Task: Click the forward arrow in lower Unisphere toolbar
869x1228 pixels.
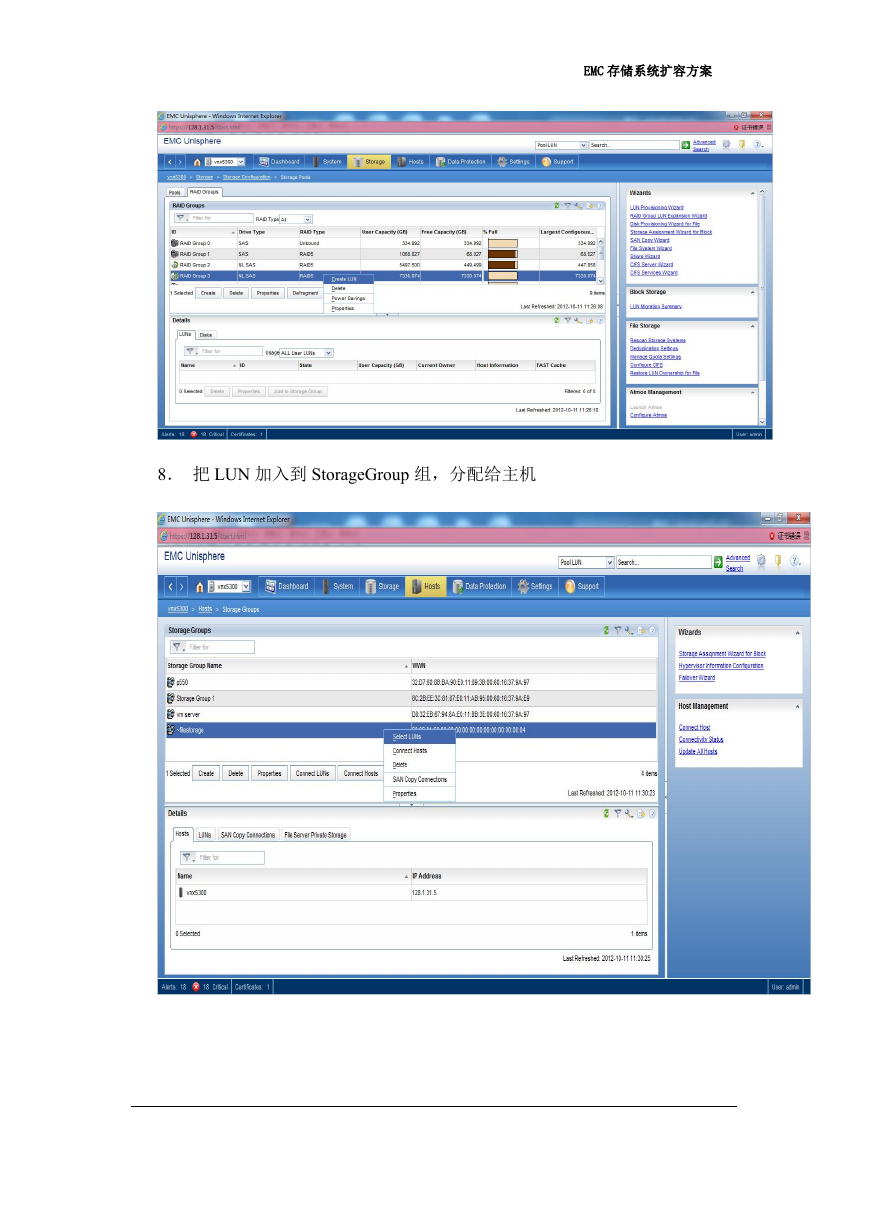Action: 182,586
